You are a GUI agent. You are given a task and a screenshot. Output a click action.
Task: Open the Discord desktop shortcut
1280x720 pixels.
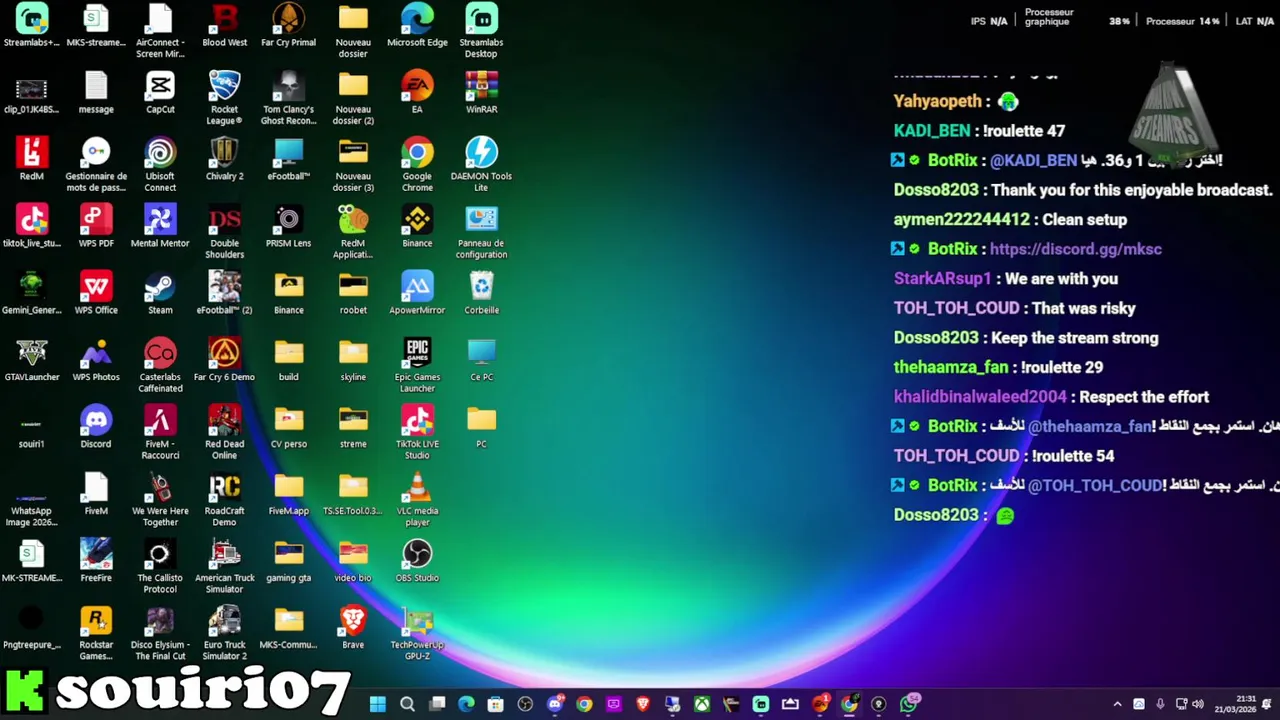pyautogui.click(x=96, y=427)
